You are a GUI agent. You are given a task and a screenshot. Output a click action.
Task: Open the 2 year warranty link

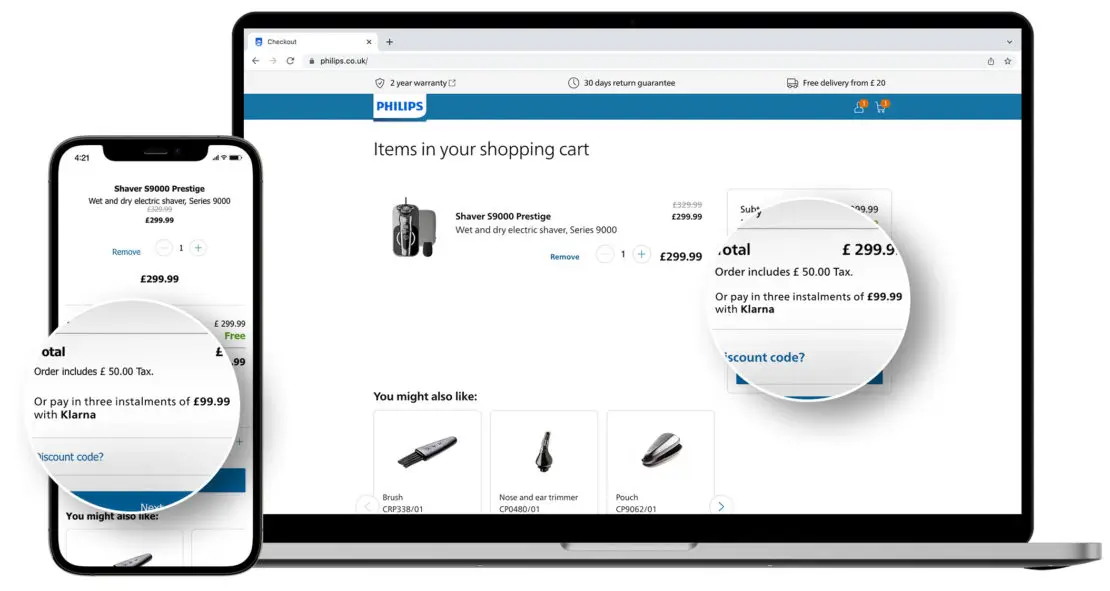point(423,83)
